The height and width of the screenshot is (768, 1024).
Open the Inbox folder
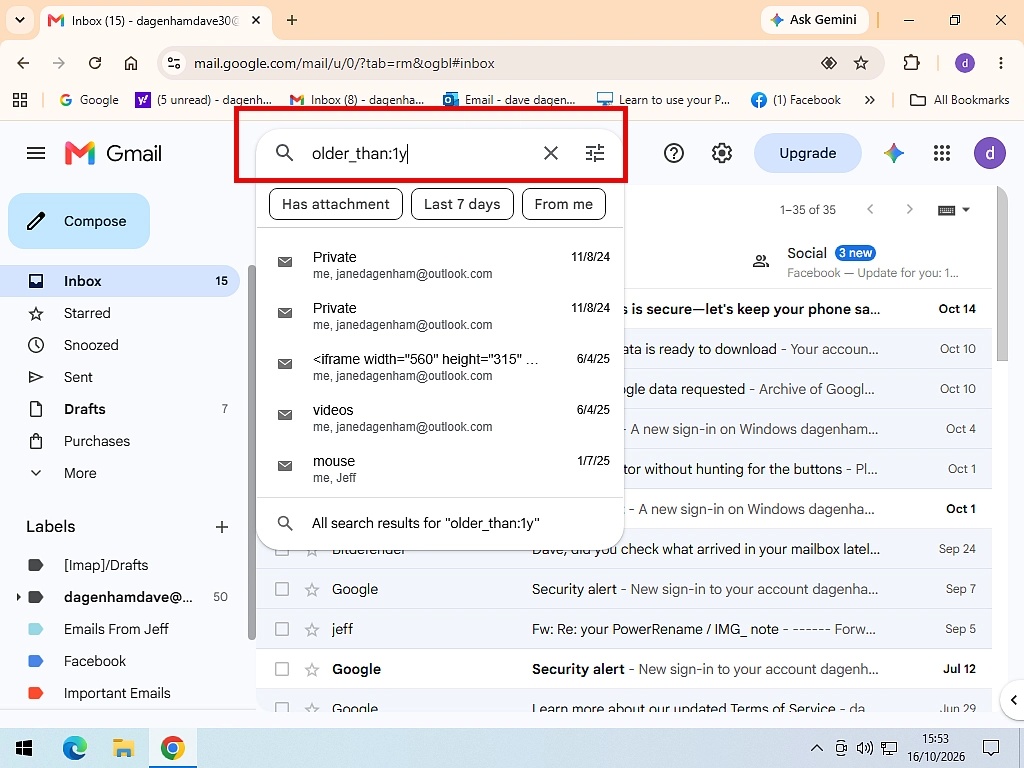pyautogui.click(x=120, y=281)
